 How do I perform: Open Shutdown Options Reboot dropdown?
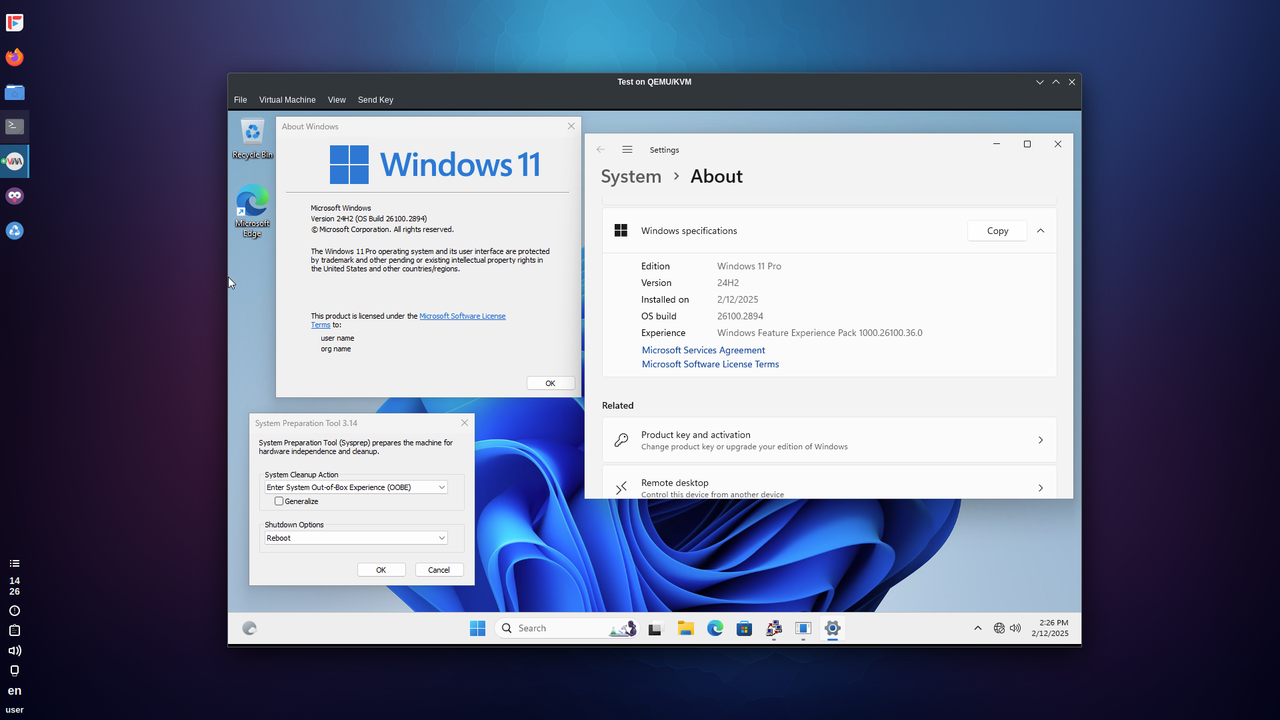pyautogui.click(x=356, y=538)
